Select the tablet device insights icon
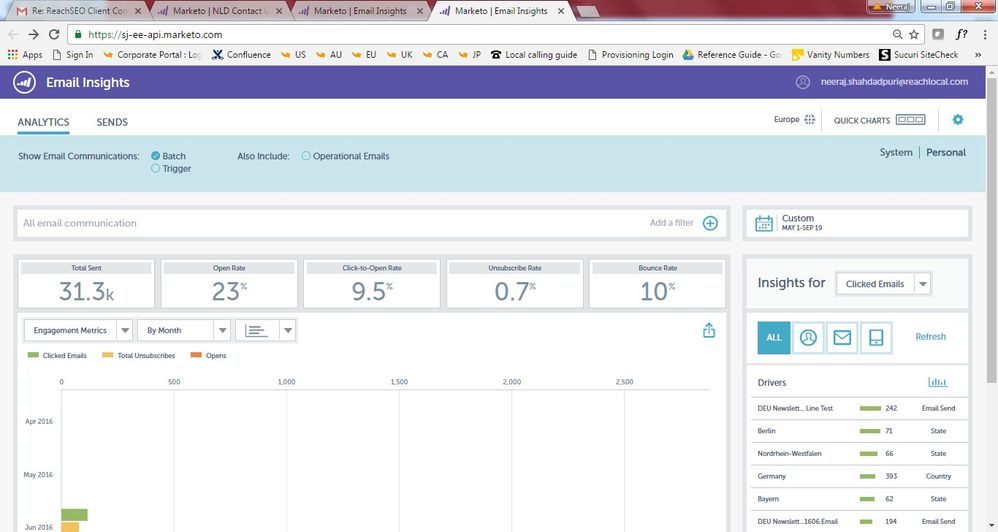This screenshot has width=998, height=532. pos(876,338)
